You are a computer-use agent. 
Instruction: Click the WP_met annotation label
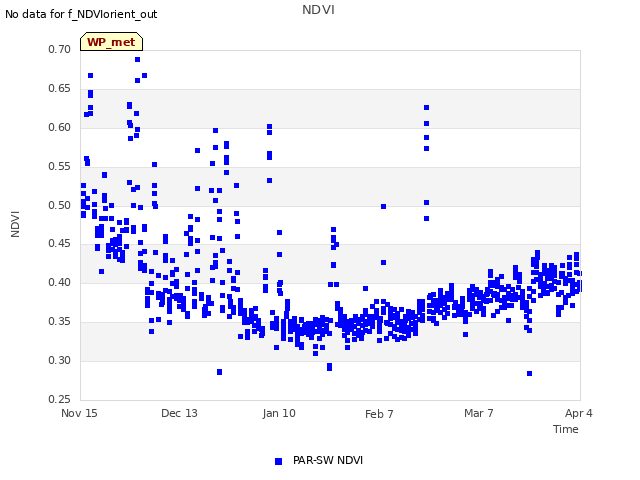(111, 42)
